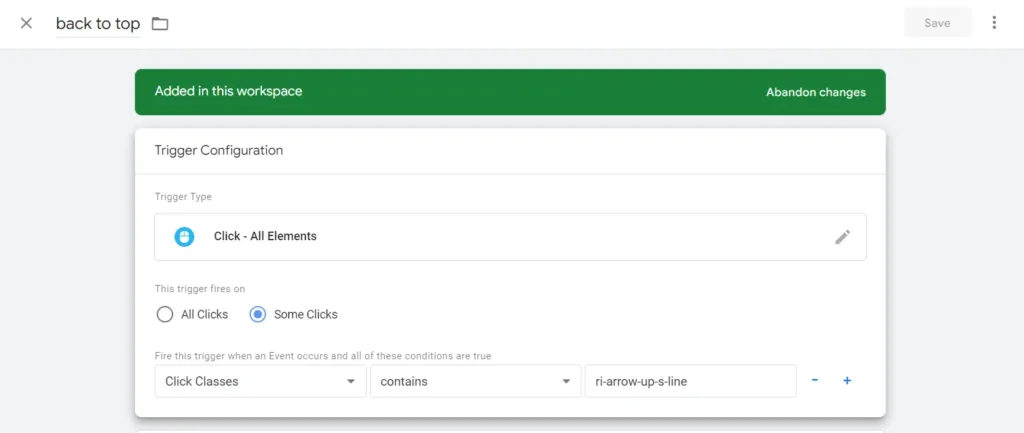Select the All Clicks radio button
The width and height of the screenshot is (1024, 433).
(165, 314)
